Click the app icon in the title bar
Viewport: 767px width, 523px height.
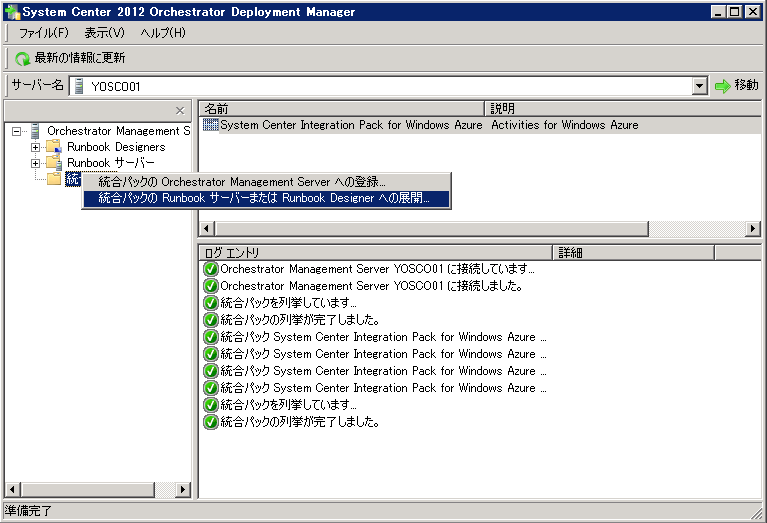(12, 12)
